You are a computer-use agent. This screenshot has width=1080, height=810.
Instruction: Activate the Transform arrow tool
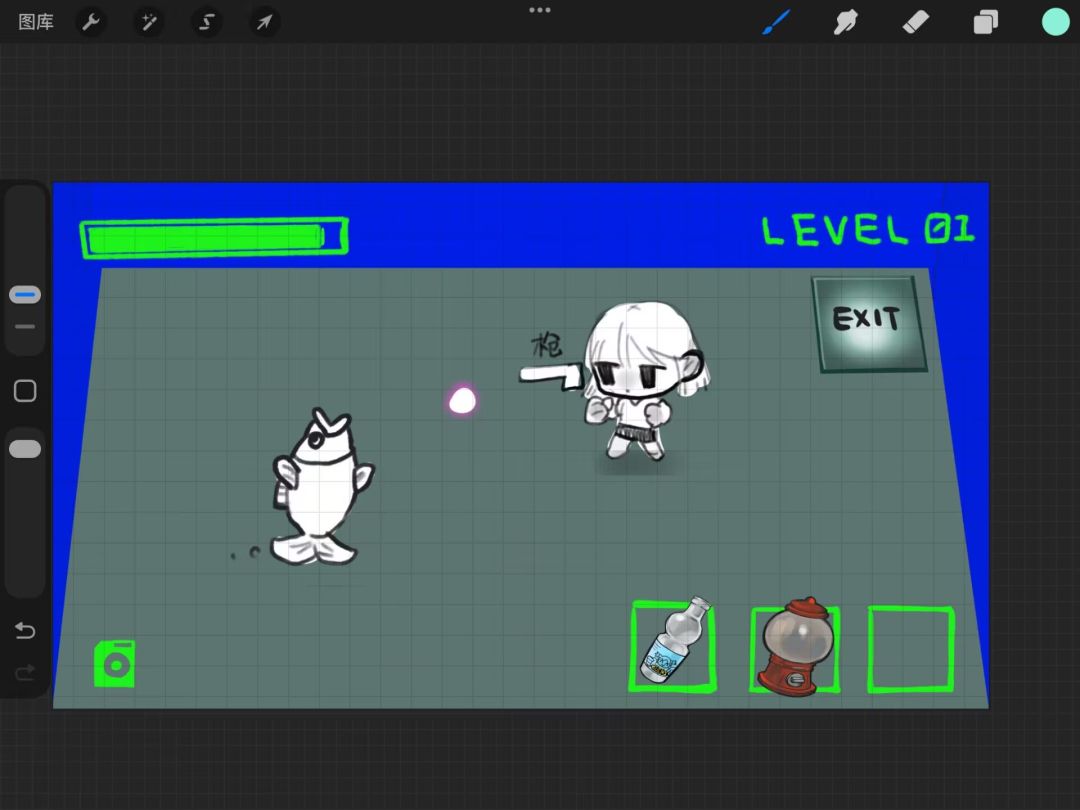click(264, 22)
